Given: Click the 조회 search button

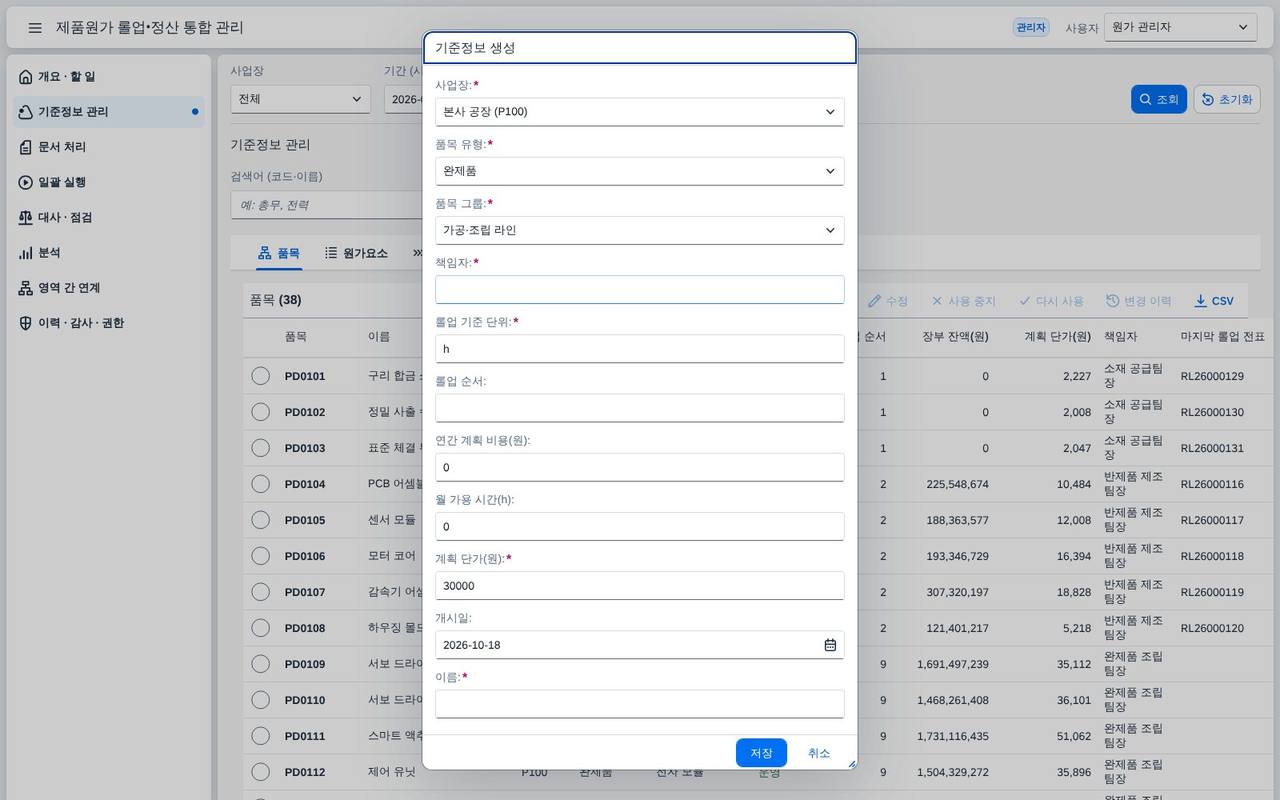Looking at the screenshot, I should (x=1158, y=99).
